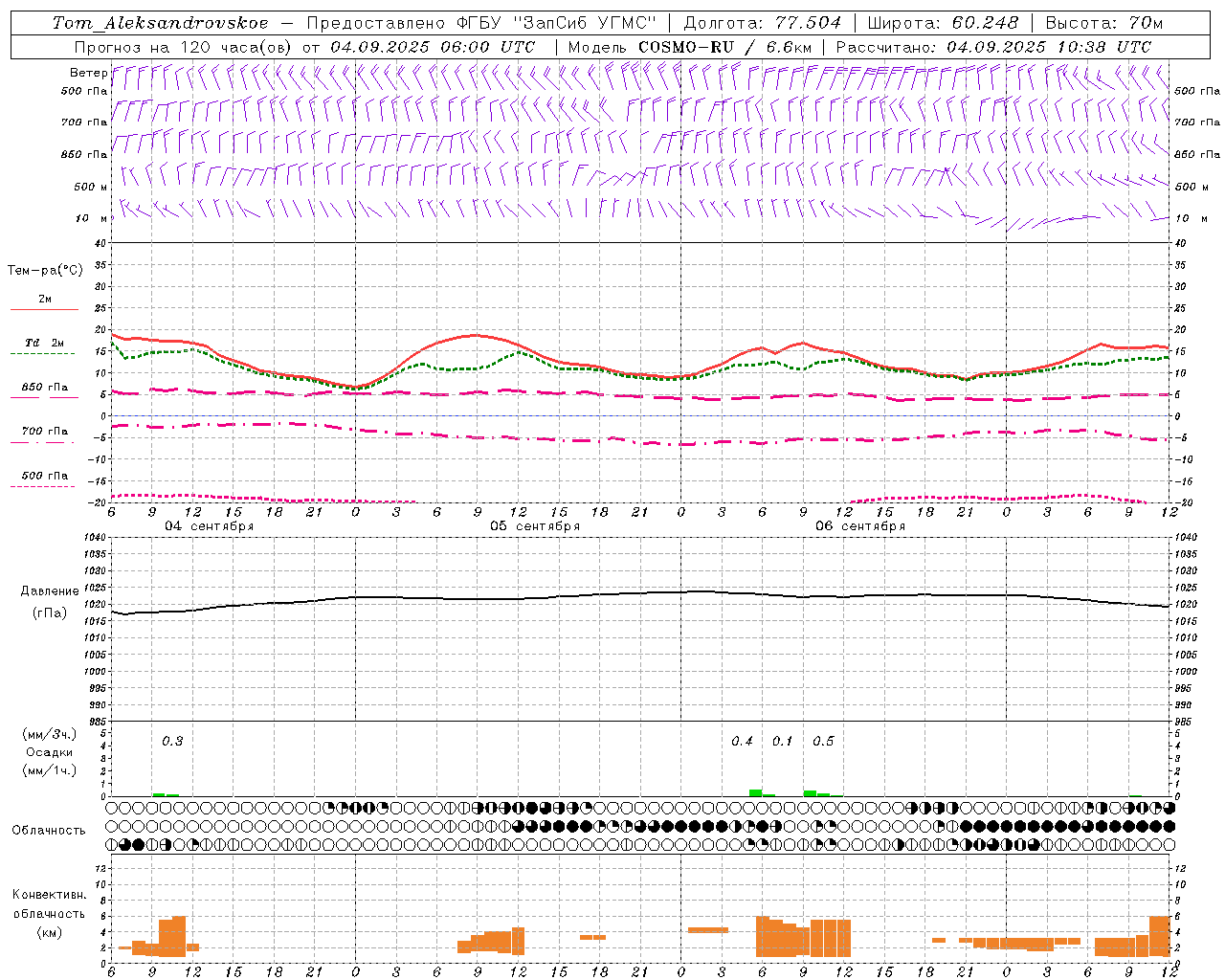Screen dimensions: 1225x980
Task: Click 'Прогноз на 120 часа(ов)' forecast text
Action: pyautogui.click(x=184, y=47)
